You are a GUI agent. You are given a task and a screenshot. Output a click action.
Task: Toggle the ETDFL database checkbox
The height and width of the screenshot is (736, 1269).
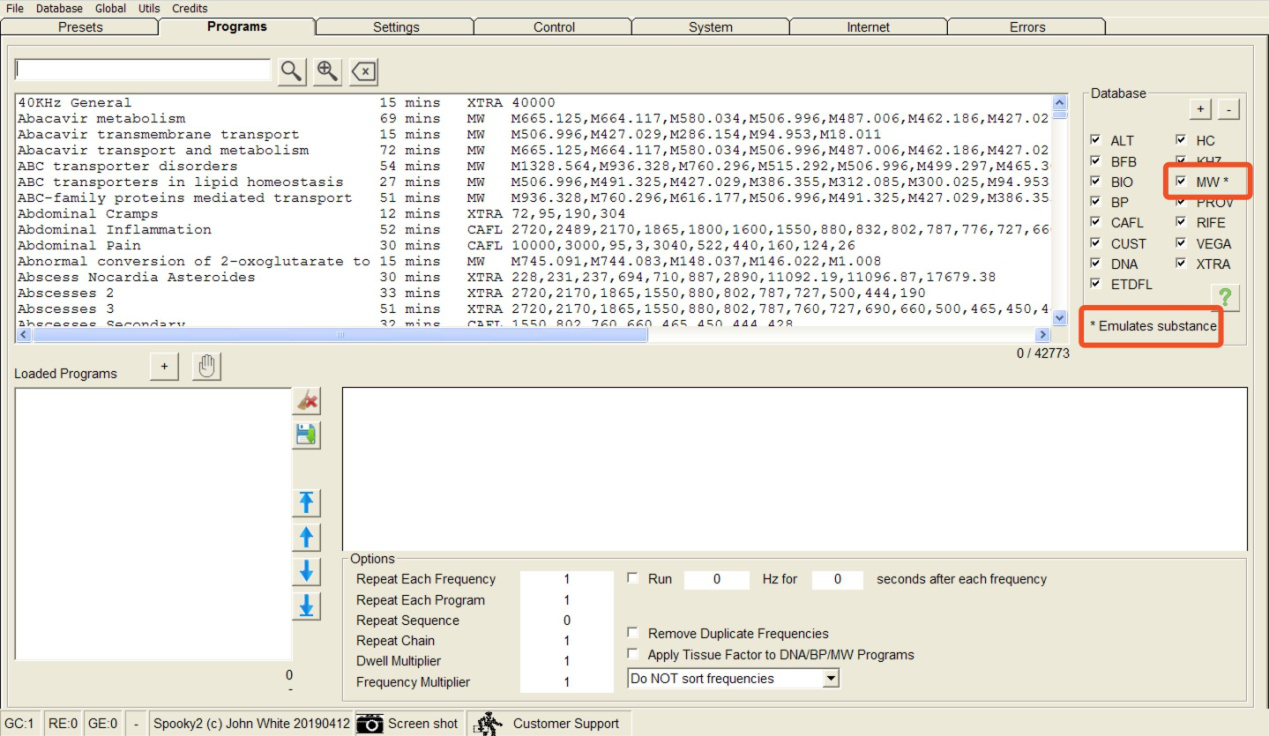[1097, 284]
